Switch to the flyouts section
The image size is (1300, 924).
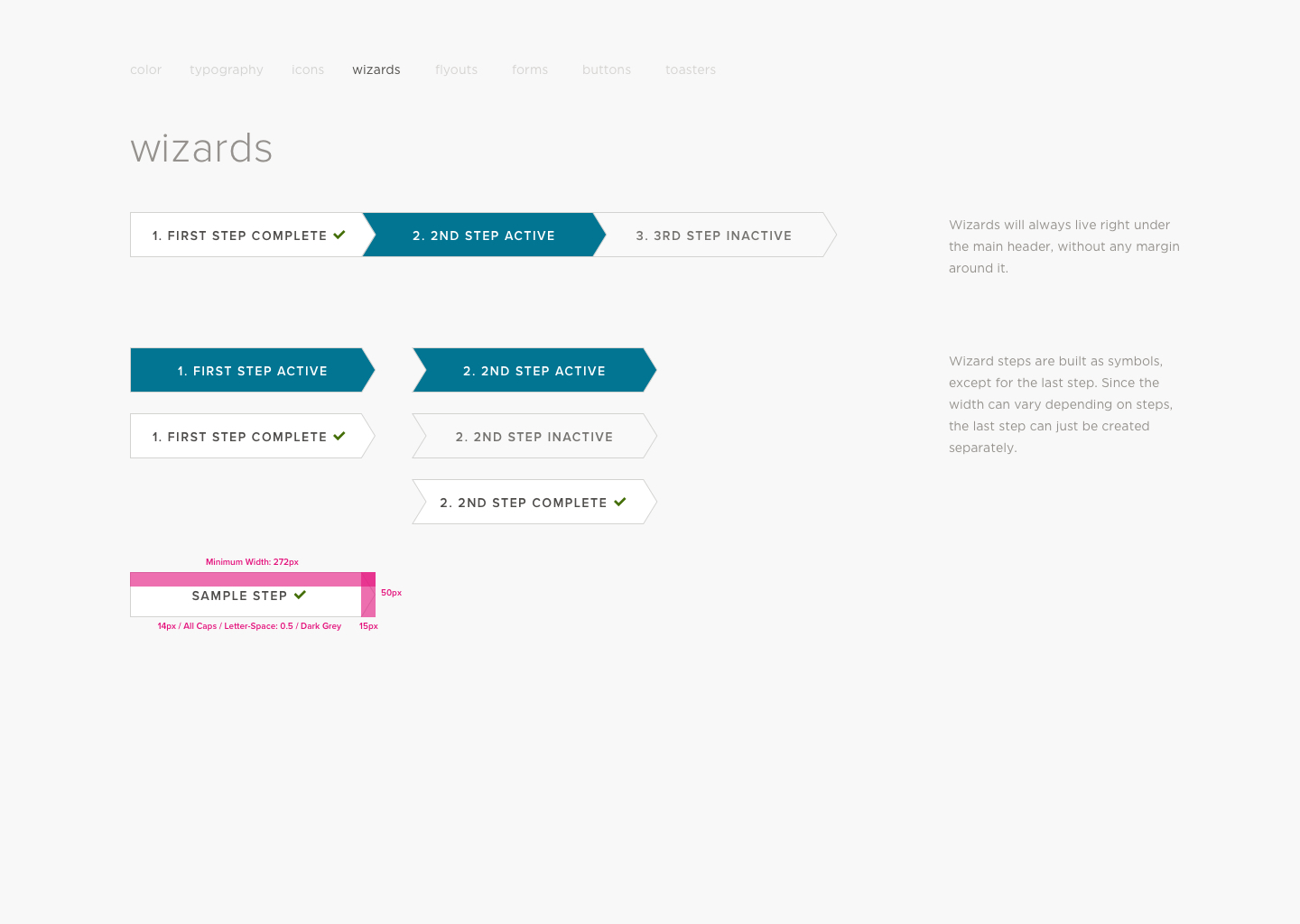click(x=456, y=69)
